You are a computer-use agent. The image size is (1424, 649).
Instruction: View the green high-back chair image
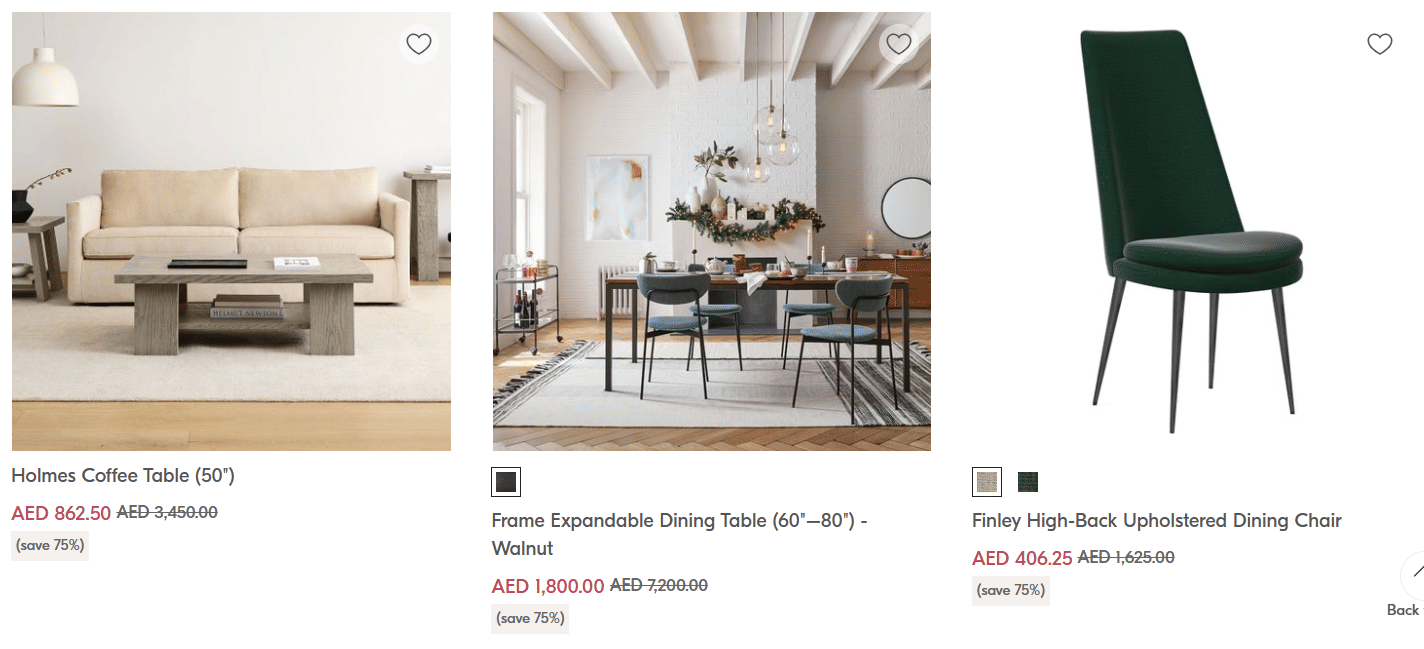[1192, 231]
